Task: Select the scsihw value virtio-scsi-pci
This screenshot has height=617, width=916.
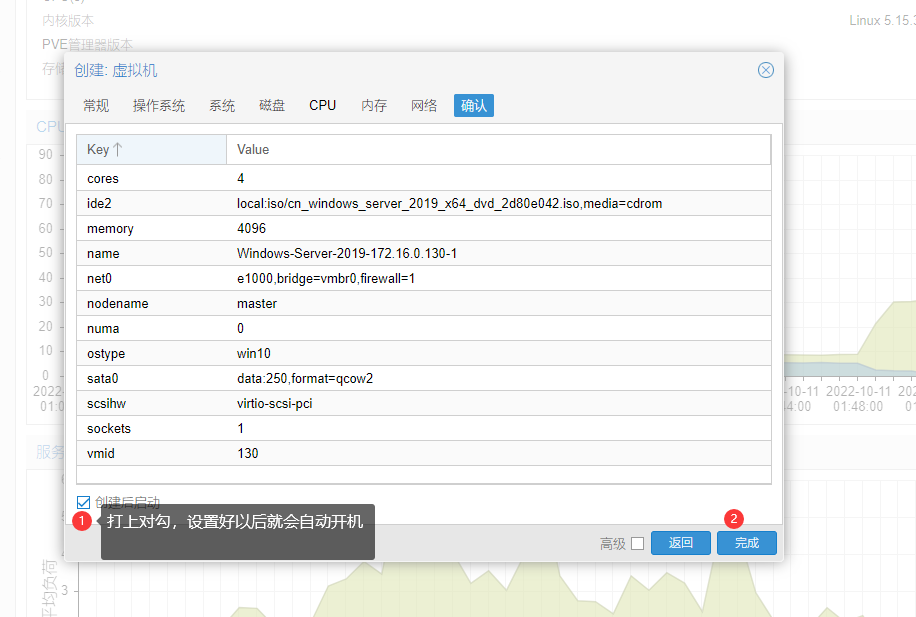Action: (275, 404)
